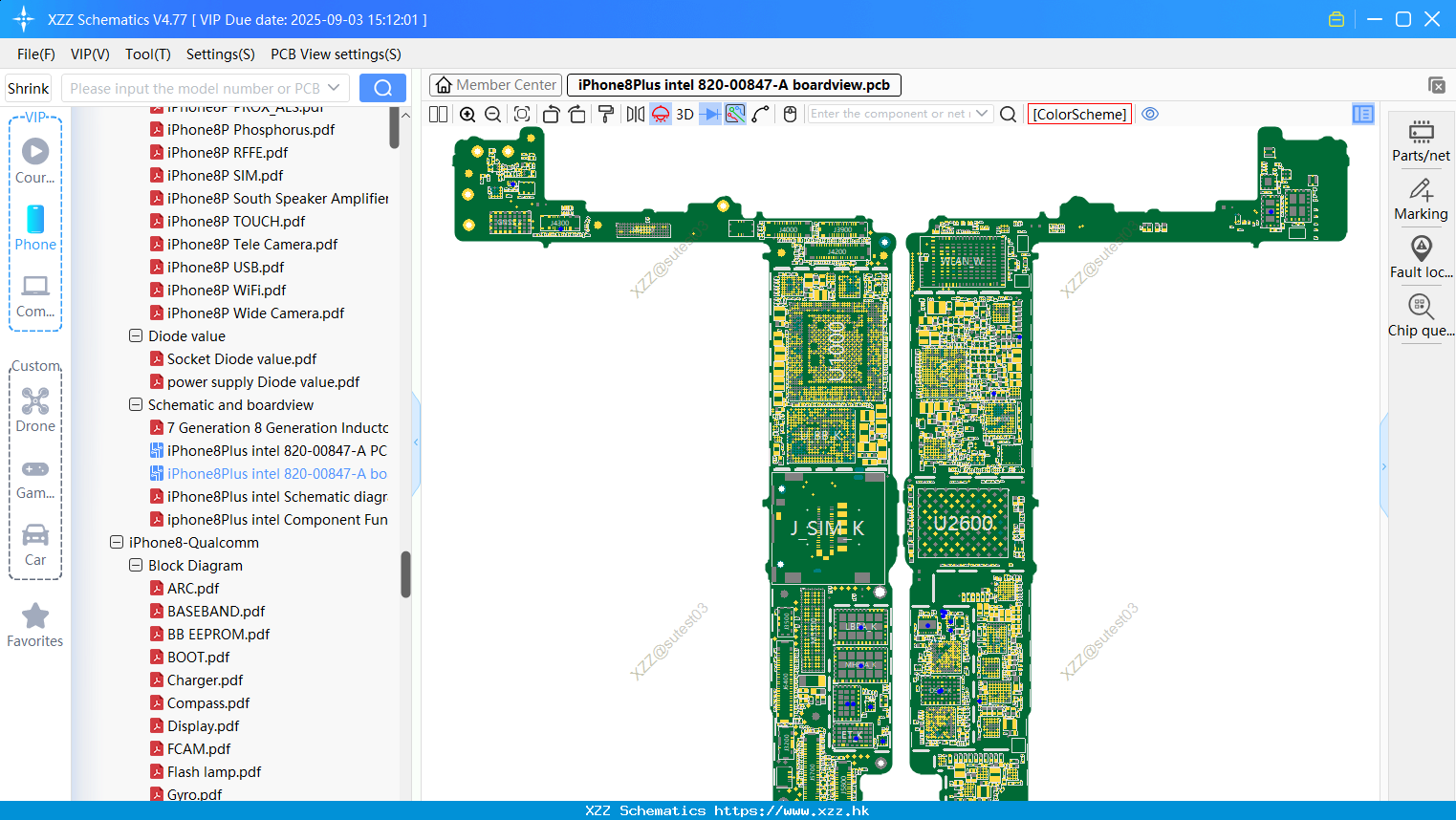Viewport: 1456px width, 820px height.
Task: Open Chip query tool
Action: [1422, 316]
